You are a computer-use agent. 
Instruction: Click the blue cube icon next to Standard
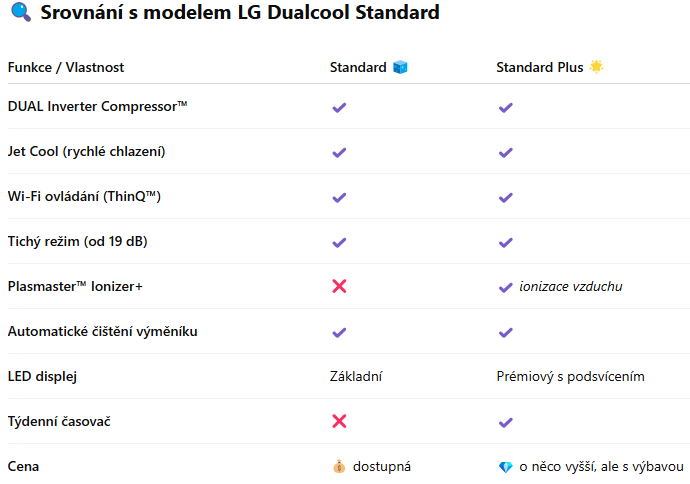[400, 67]
